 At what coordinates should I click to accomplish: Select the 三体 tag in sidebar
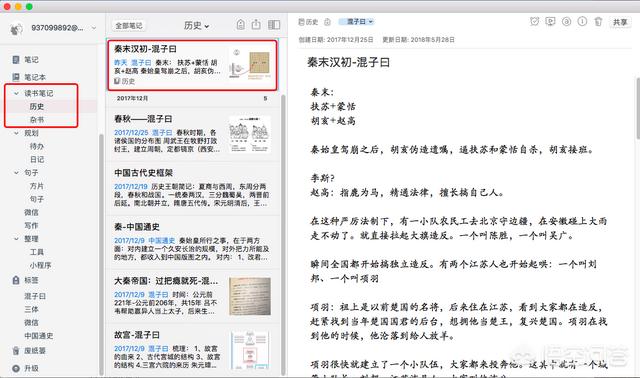(x=31, y=309)
